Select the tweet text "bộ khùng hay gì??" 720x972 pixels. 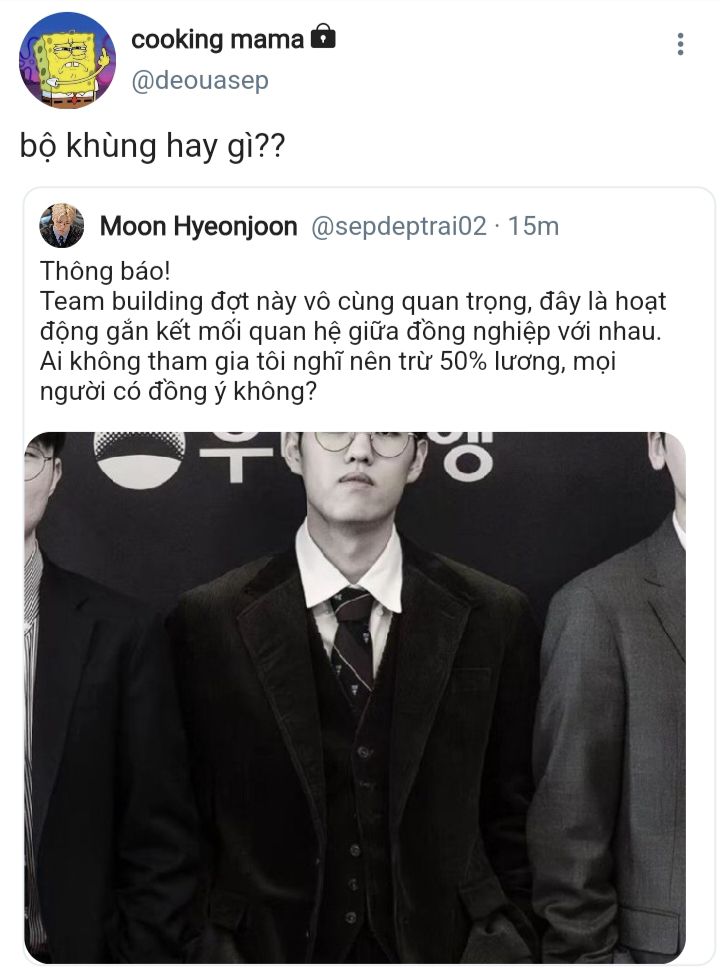[153, 146]
